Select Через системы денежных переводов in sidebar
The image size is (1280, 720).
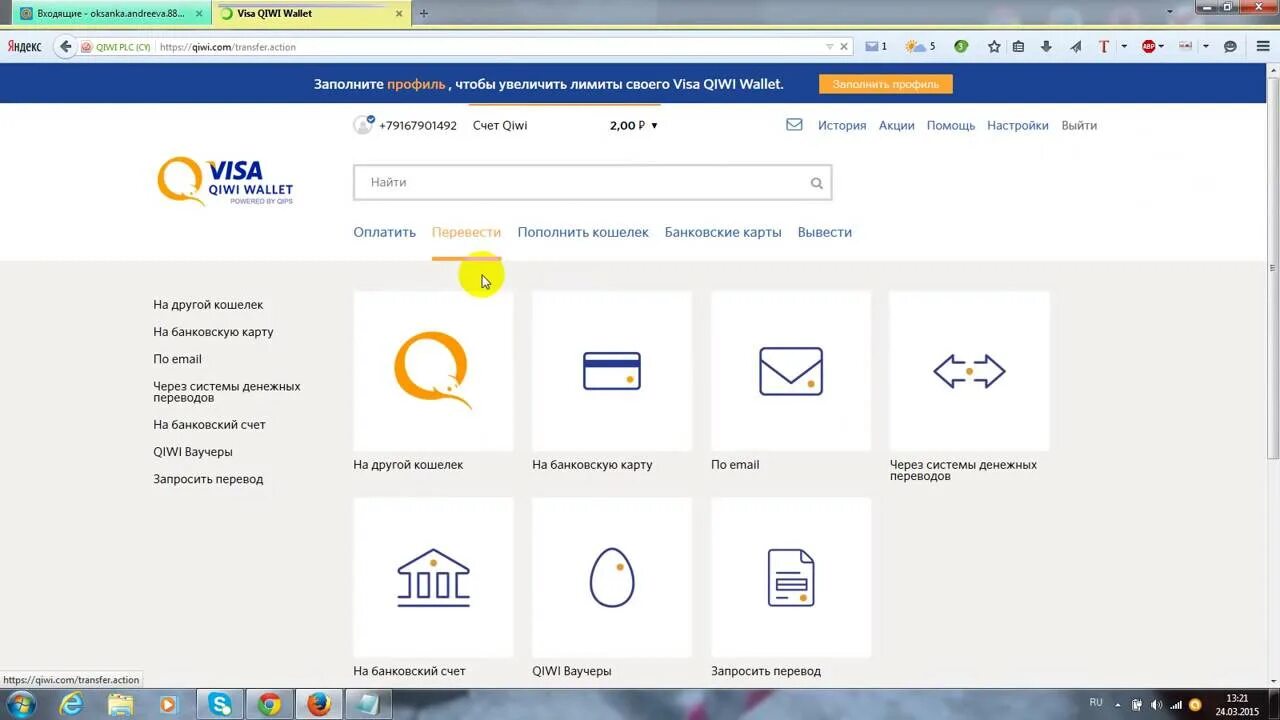pos(227,392)
